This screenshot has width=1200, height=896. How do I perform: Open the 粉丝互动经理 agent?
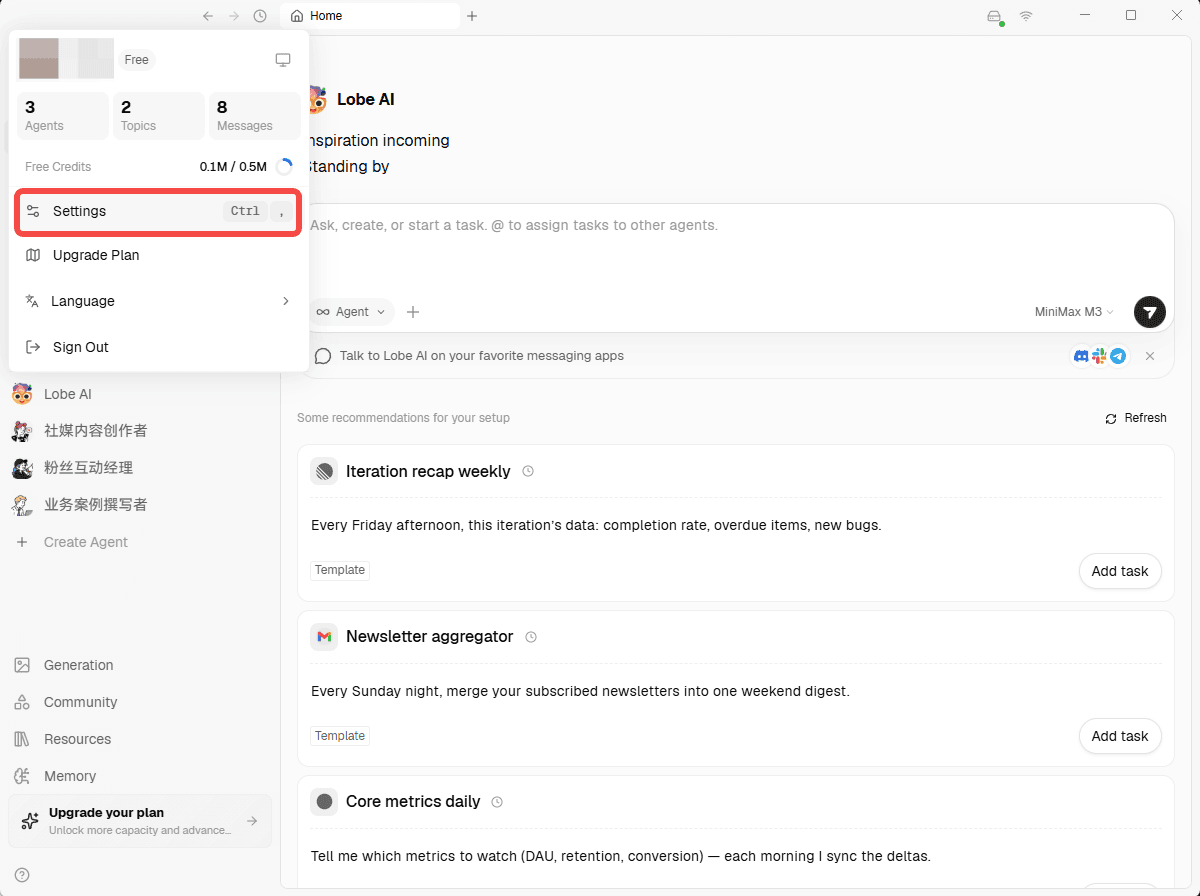pos(140,468)
